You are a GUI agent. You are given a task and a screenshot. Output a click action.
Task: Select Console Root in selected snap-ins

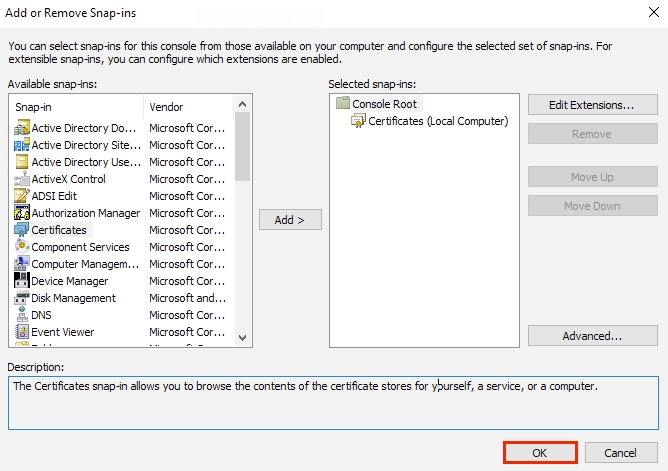[x=385, y=104]
